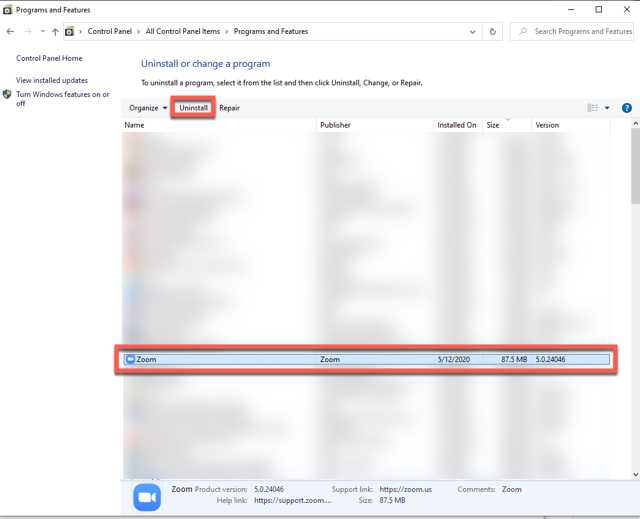Click the vertical scrollbar of program list
Viewport: 640px width, 519px height.
point(634,300)
